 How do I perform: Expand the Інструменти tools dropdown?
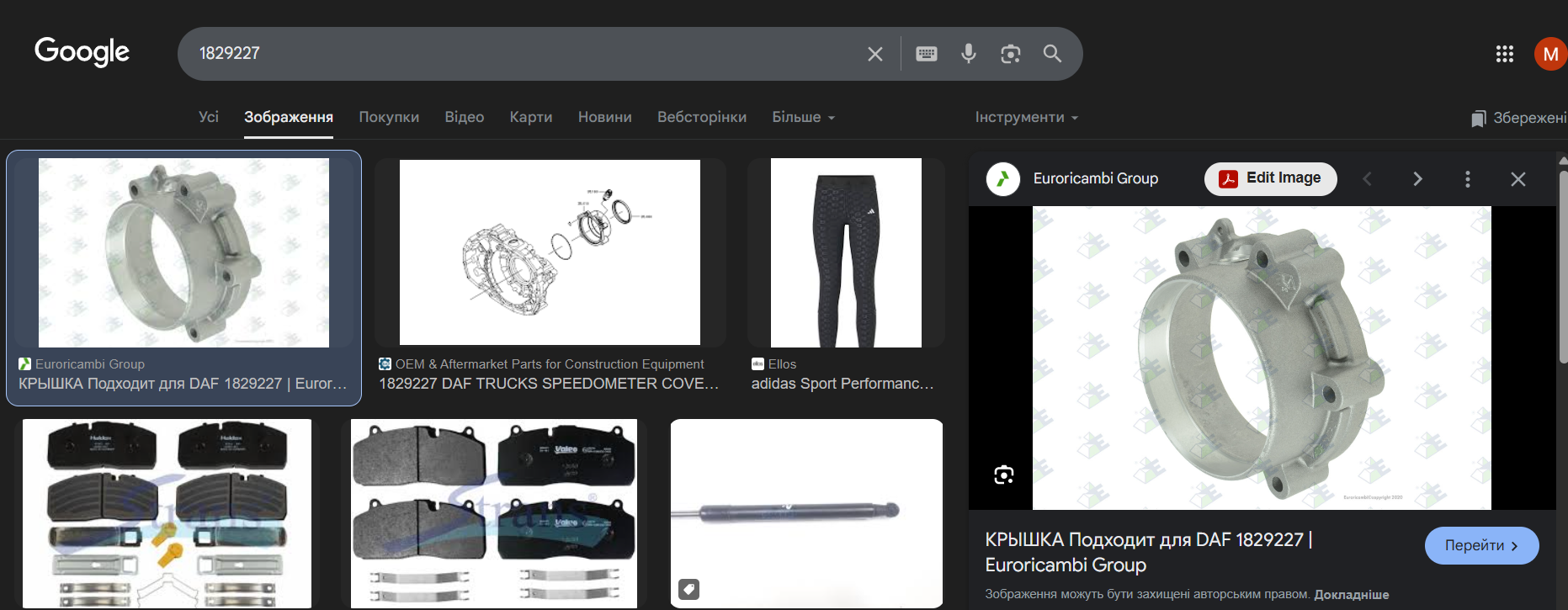[1026, 118]
